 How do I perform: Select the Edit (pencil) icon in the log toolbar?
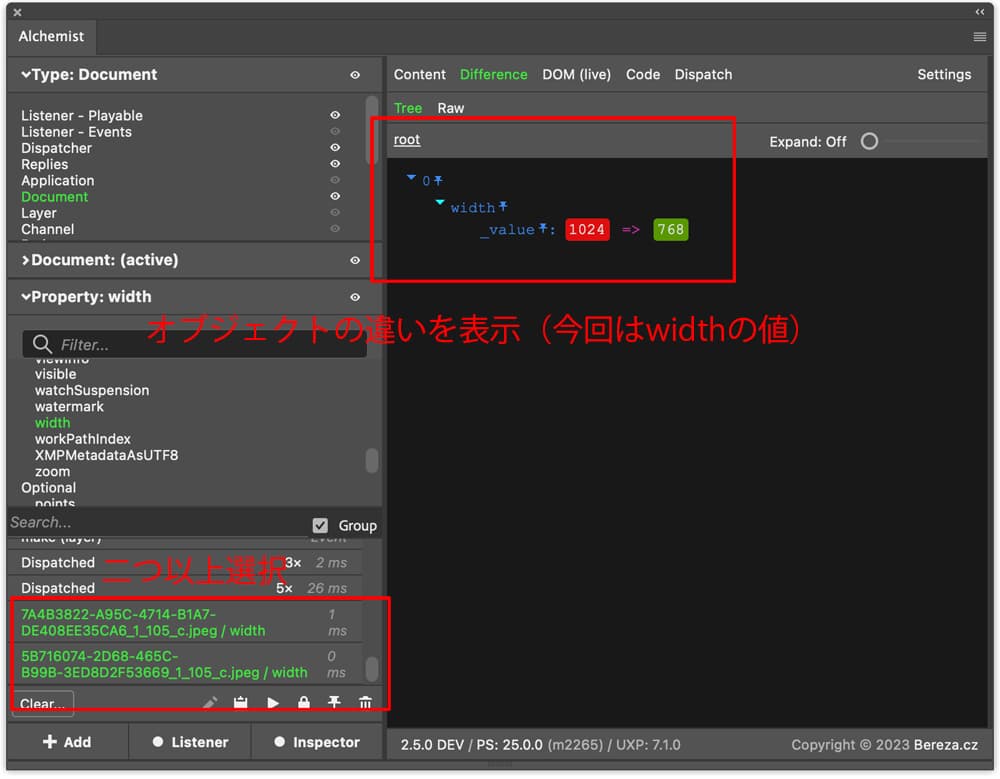point(210,702)
